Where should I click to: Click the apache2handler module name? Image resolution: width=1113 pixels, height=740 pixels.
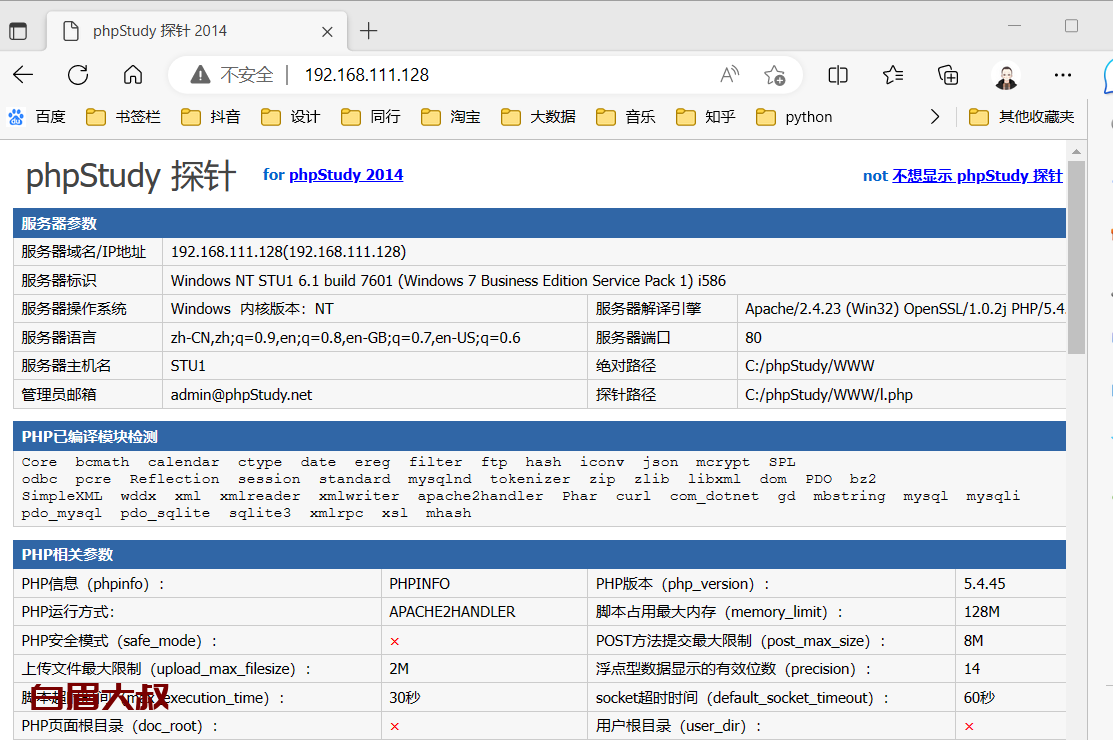pyautogui.click(x=480, y=496)
